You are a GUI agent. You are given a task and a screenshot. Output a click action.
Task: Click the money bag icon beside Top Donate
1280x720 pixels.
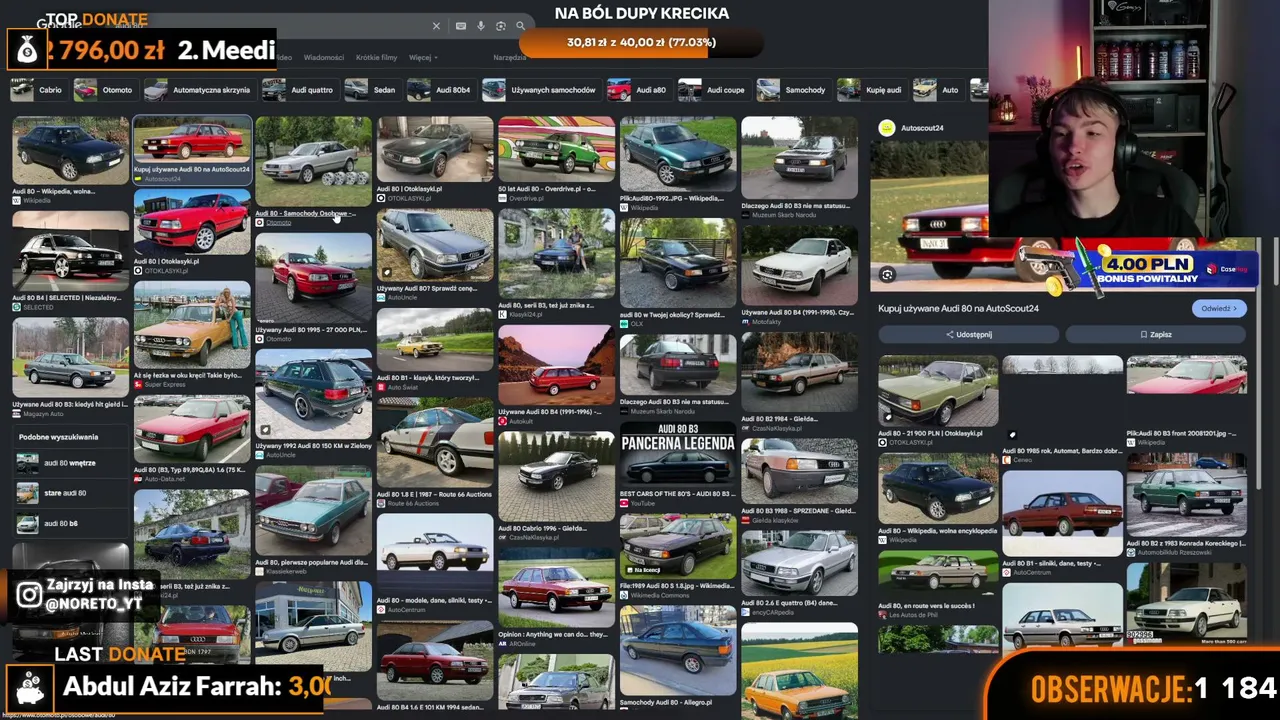pyautogui.click(x=27, y=50)
